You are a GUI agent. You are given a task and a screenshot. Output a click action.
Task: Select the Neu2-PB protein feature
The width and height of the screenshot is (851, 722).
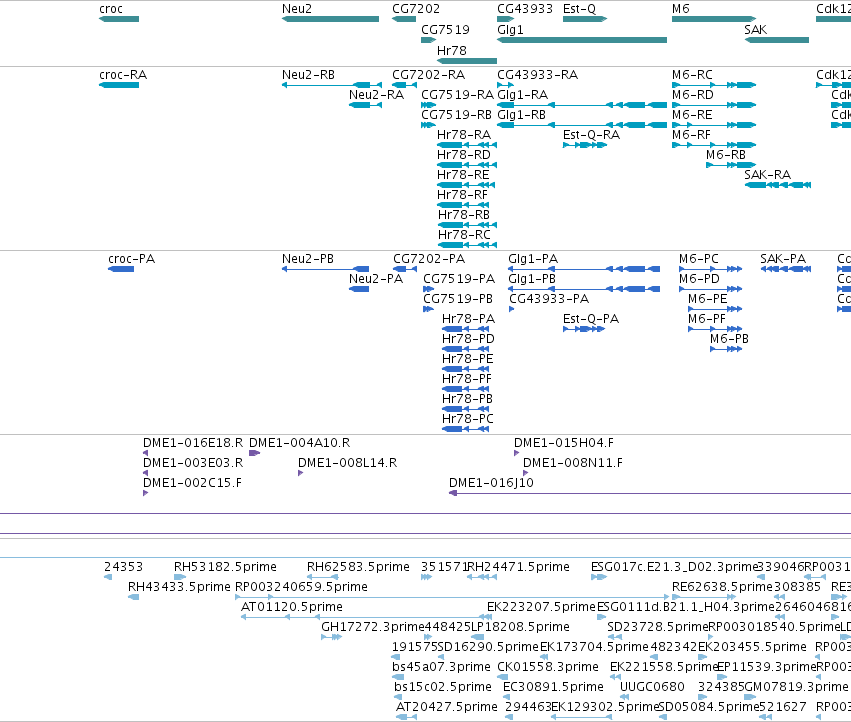325,269
